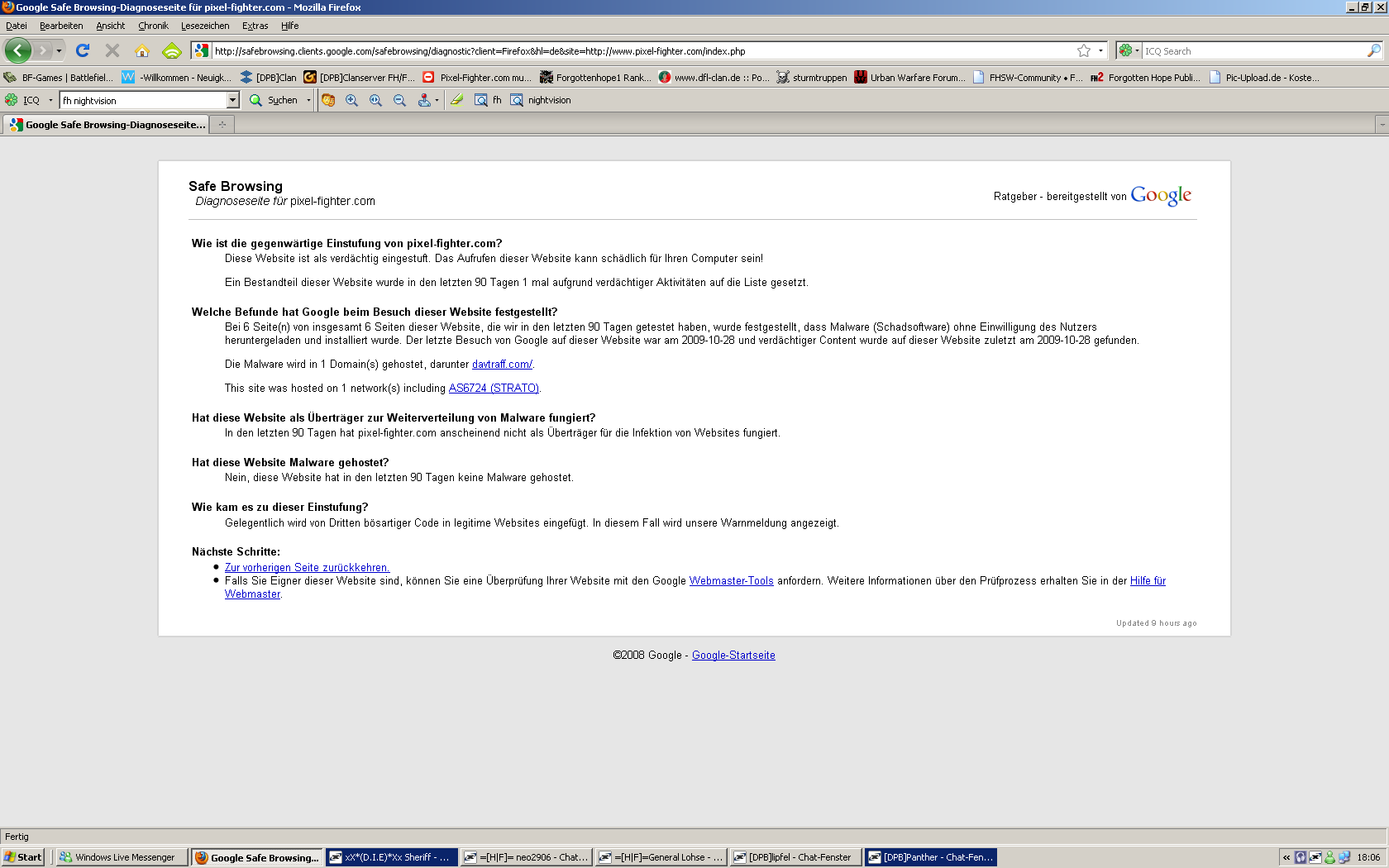Click 'Zur vorherigen Seite zurückkehren' link
Screen dimensions: 1389x868
pos(307,567)
